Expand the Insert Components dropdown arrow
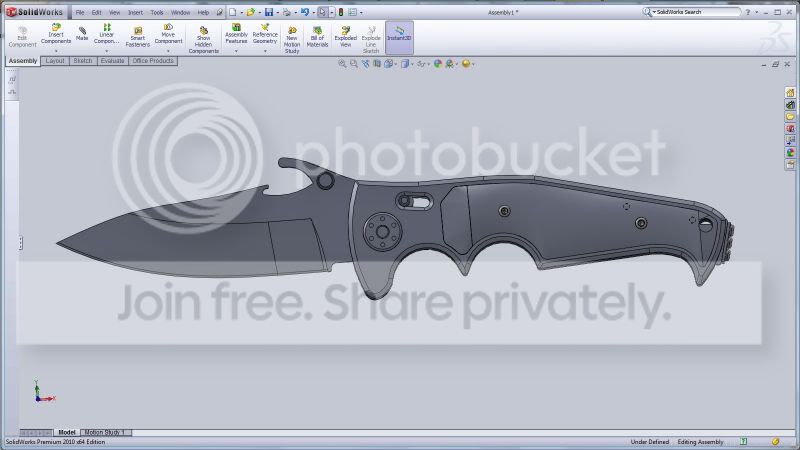Image resolution: width=800 pixels, height=450 pixels. point(56,51)
